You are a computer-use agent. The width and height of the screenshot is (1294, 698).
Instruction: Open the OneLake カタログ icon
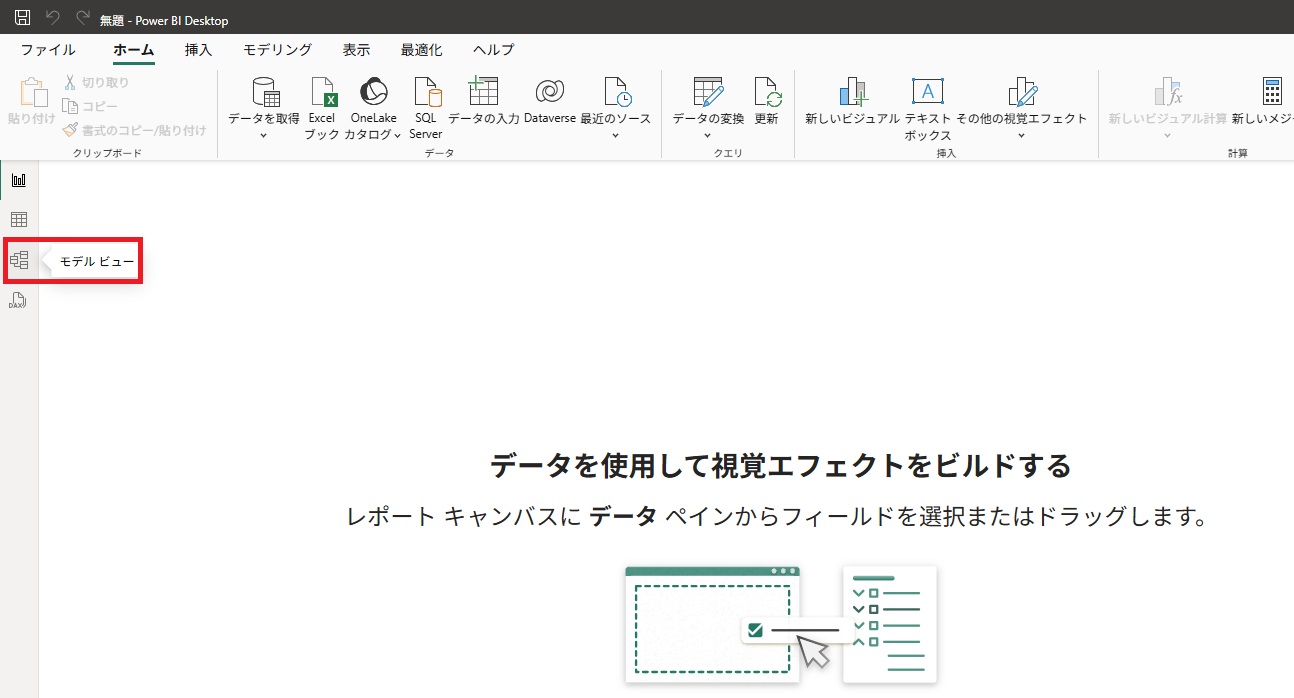374,92
